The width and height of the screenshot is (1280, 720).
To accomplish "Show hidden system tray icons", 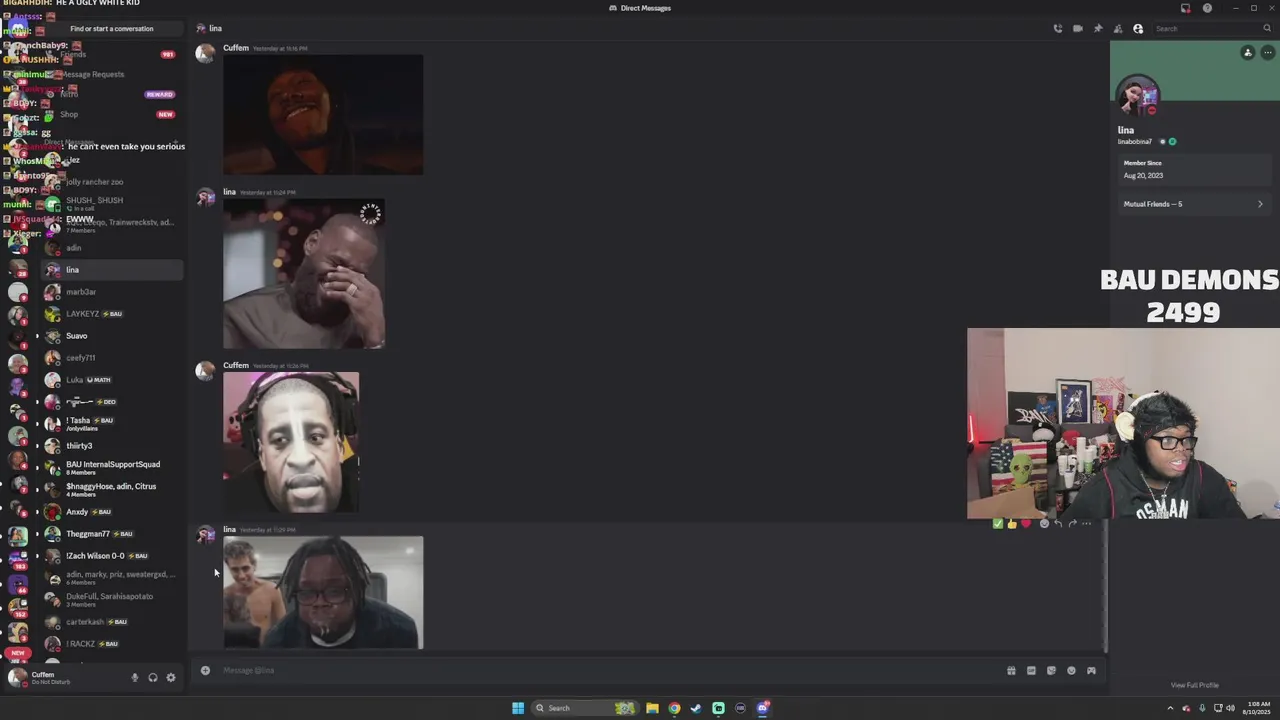I will click(x=1170, y=708).
